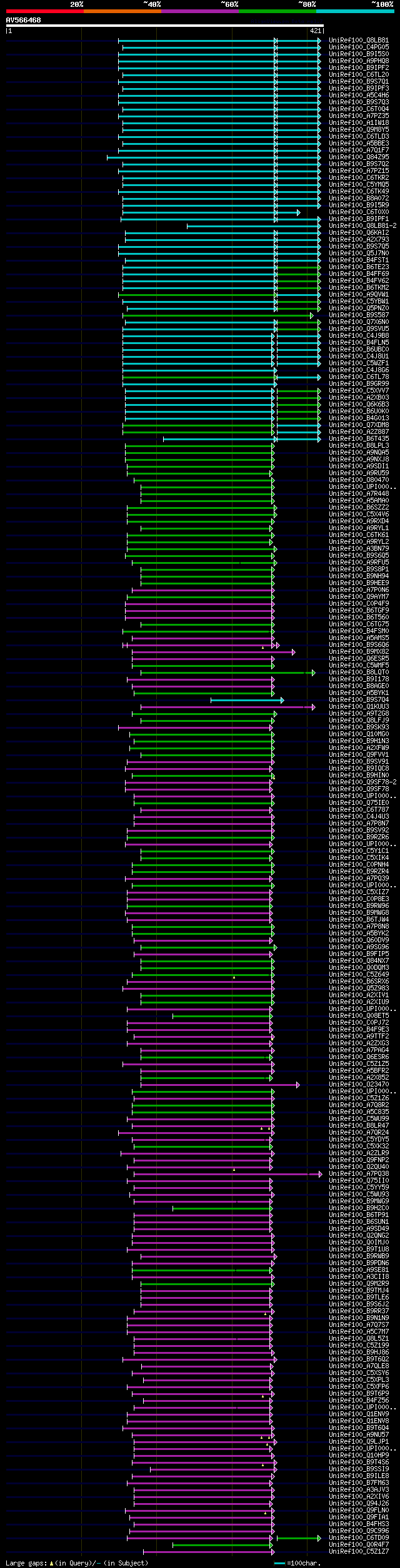The height and width of the screenshot is (1568, 400).
Task: Open hit UniRef100_Q8LB81-2
Action: pos(362,225)
